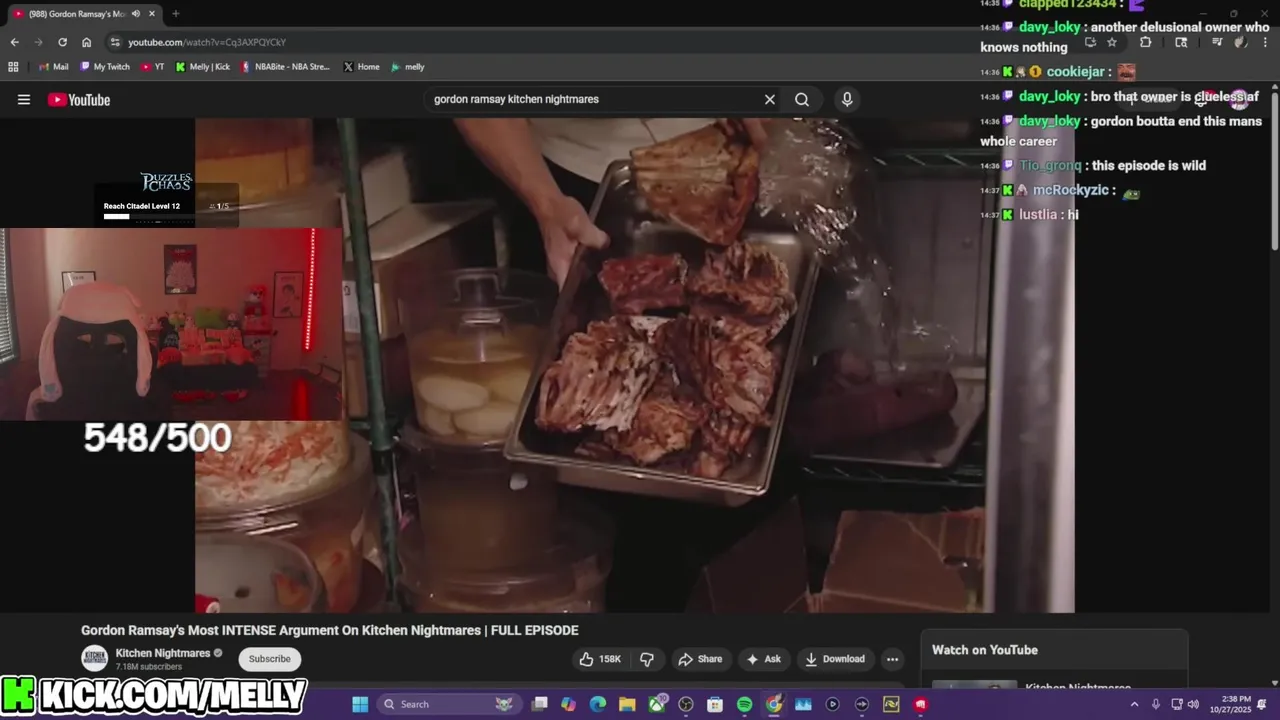This screenshot has height=720, width=1280.
Task: Open the notifications bell in system tray
Action: [x=1263, y=704]
